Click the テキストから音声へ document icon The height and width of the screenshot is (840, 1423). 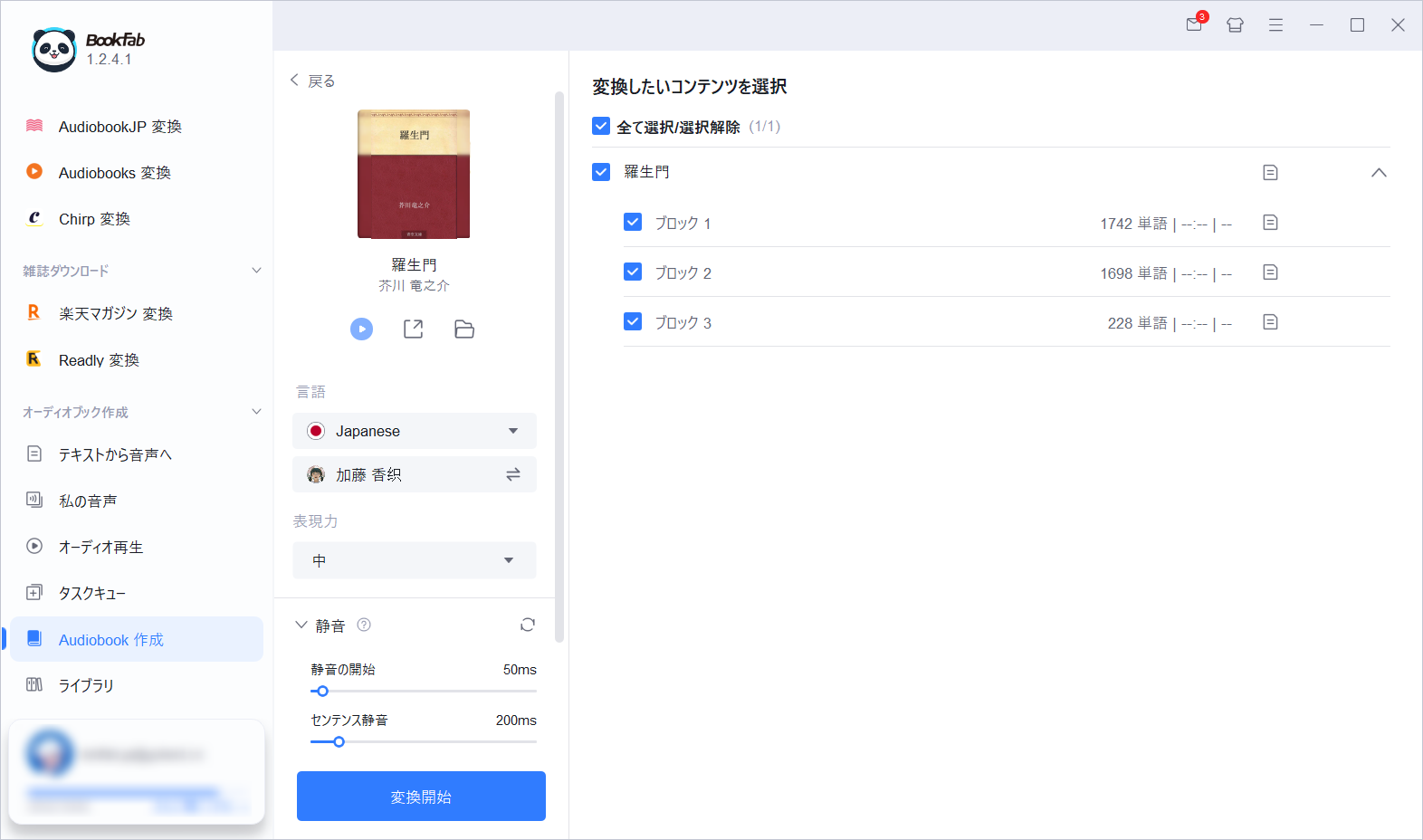pos(34,453)
